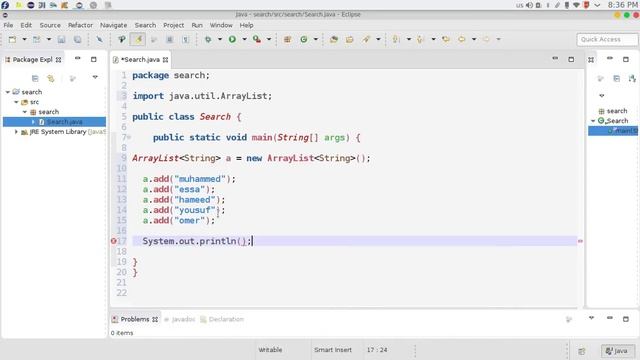Viewport: 640px width, 360px height.
Task: Click the Forward navigation arrow icon
Action: (x=486, y=39)
